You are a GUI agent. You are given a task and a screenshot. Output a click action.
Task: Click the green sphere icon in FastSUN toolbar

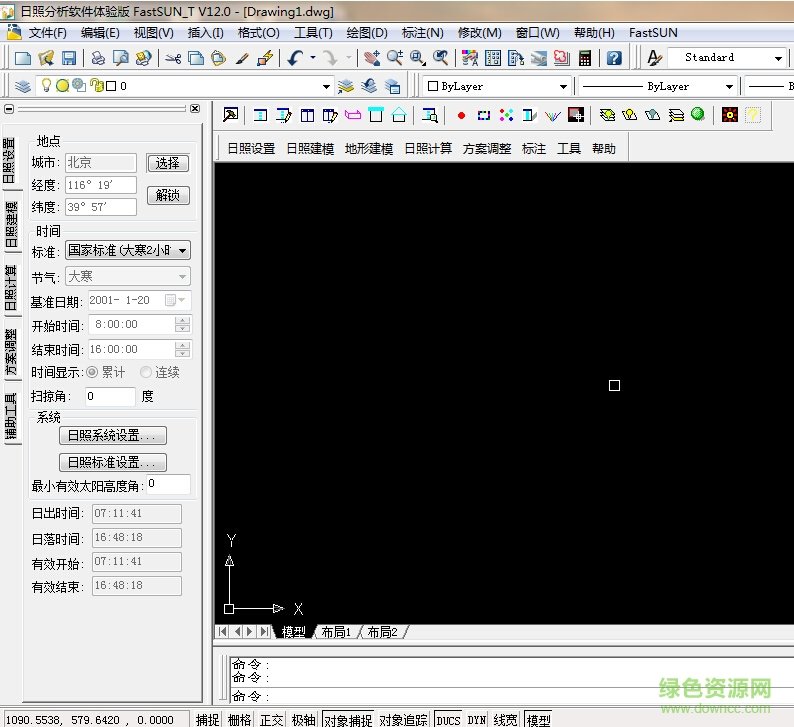pyautogui.click(x=697, y=115)
